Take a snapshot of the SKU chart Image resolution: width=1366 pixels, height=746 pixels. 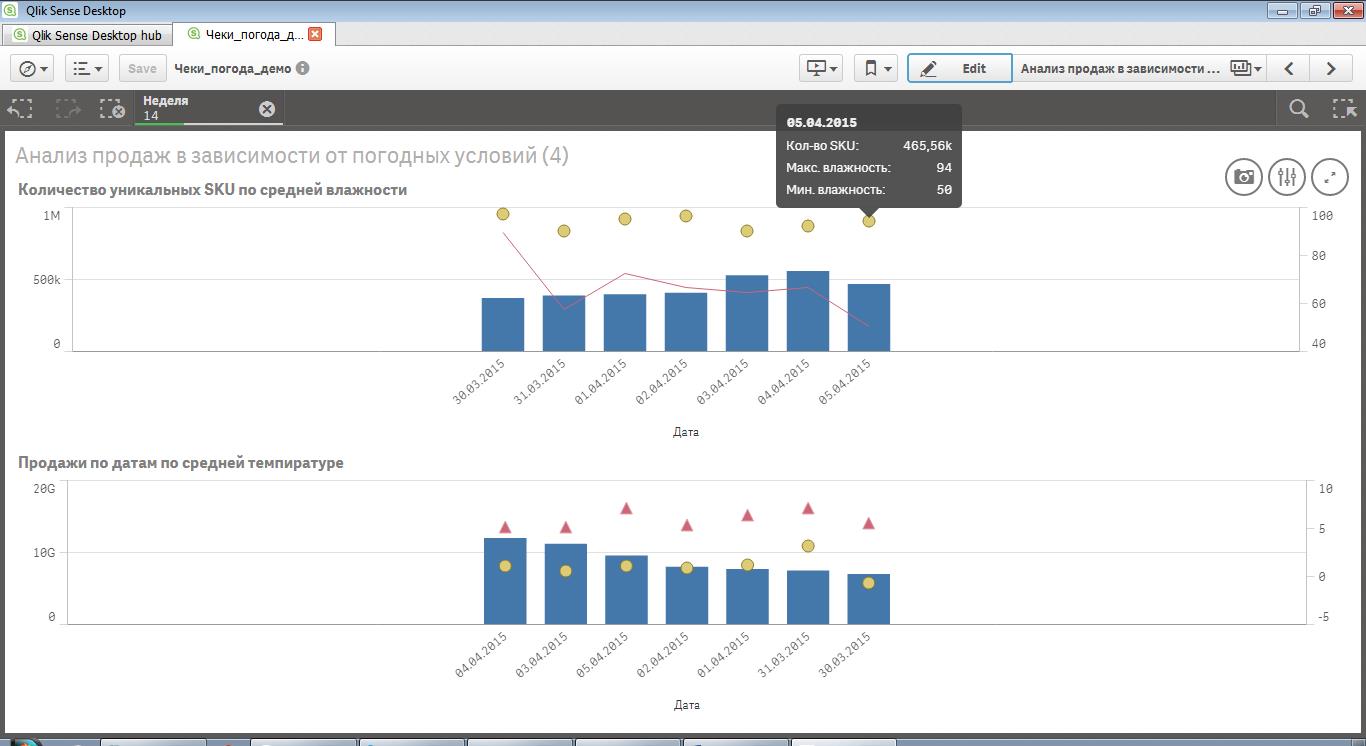click(1243, 177)
